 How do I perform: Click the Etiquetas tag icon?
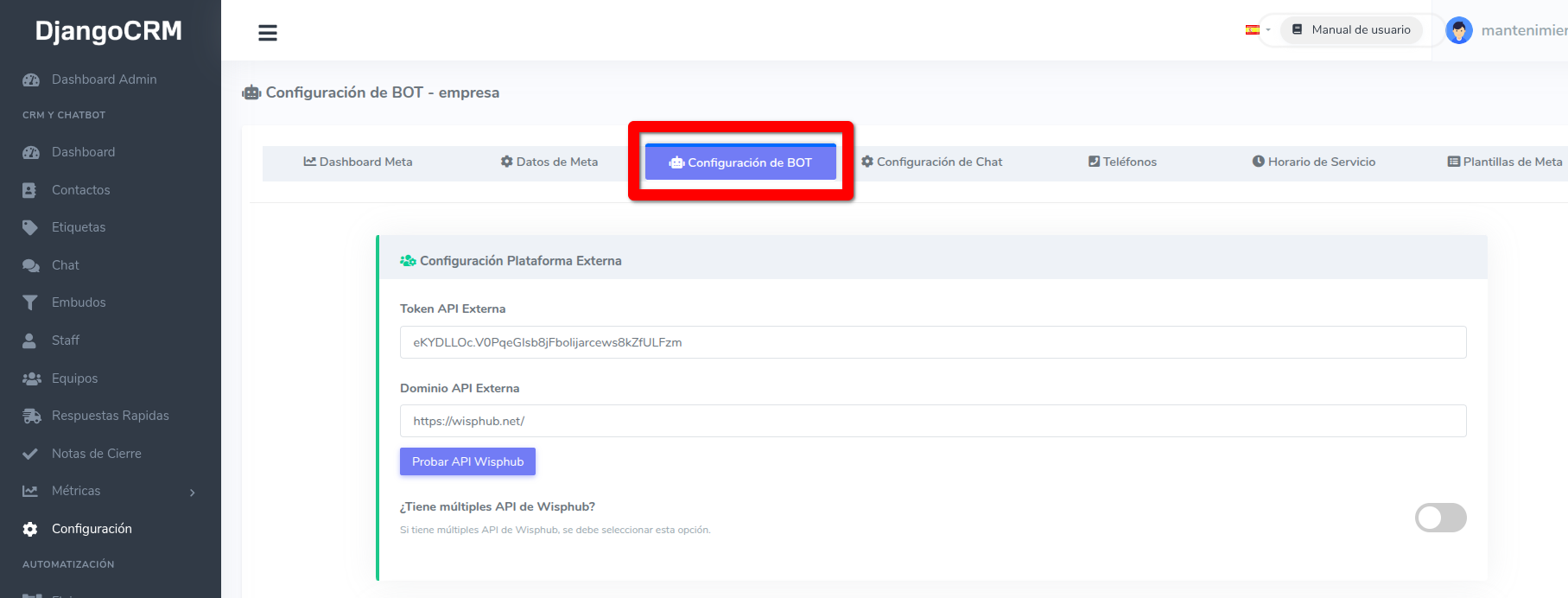tap(30, 227)
